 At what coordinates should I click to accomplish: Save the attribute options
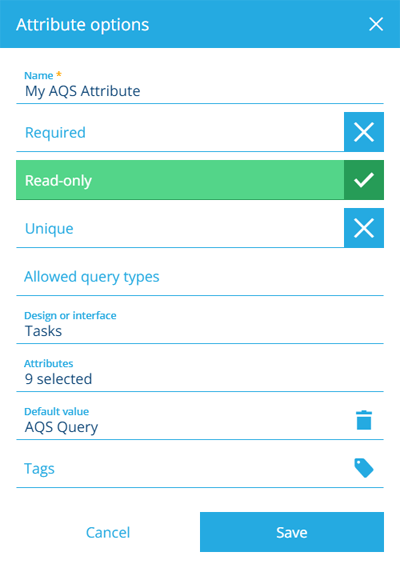(292, 532)
